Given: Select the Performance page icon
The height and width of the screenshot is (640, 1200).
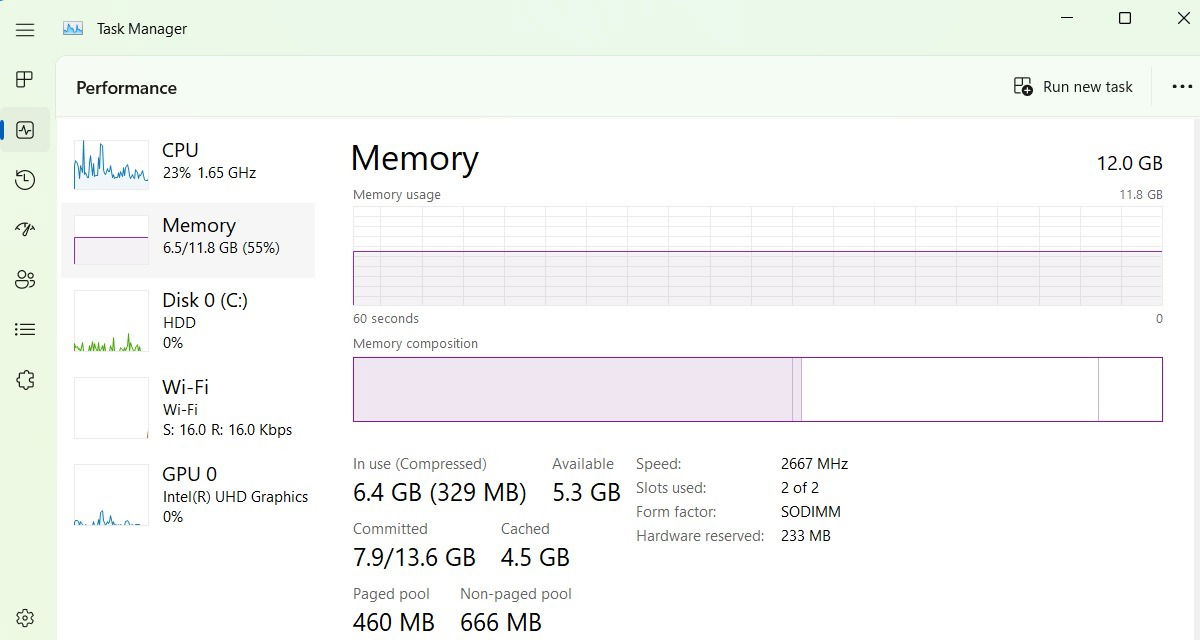Looking at the screenshot, I should point(25,130).
